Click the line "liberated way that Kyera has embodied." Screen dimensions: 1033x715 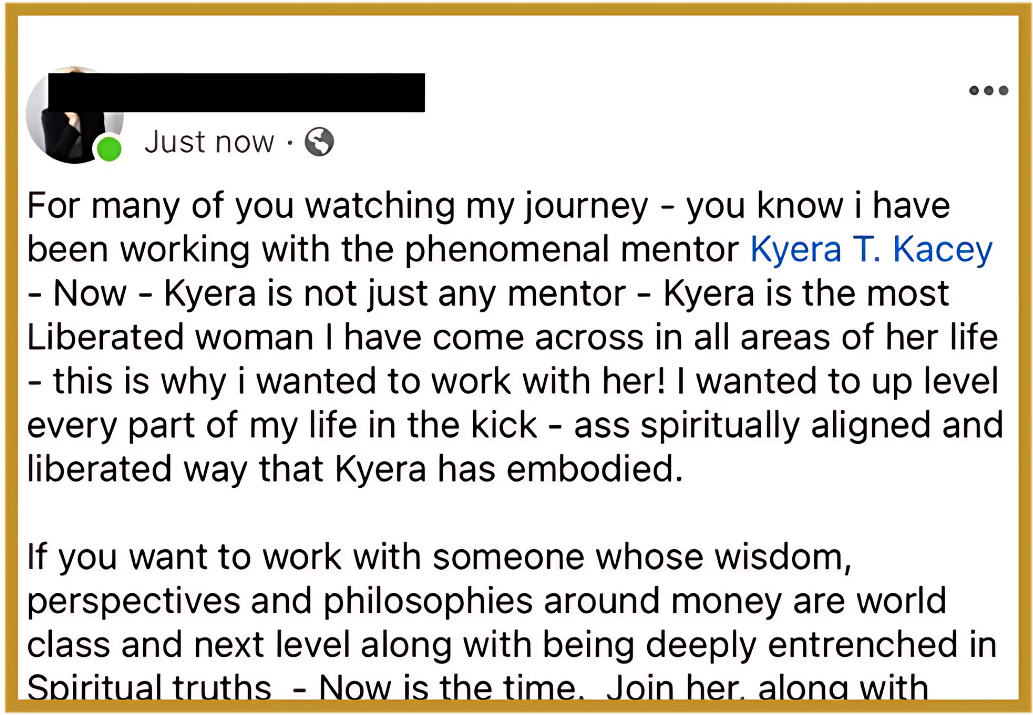coord(354,467)
